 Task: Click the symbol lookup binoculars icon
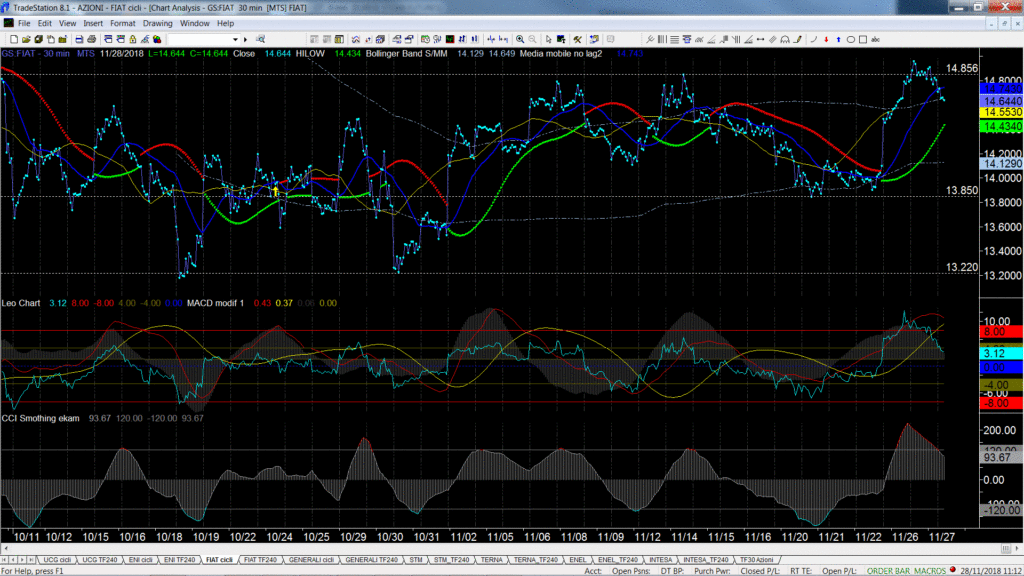(260, 39)
